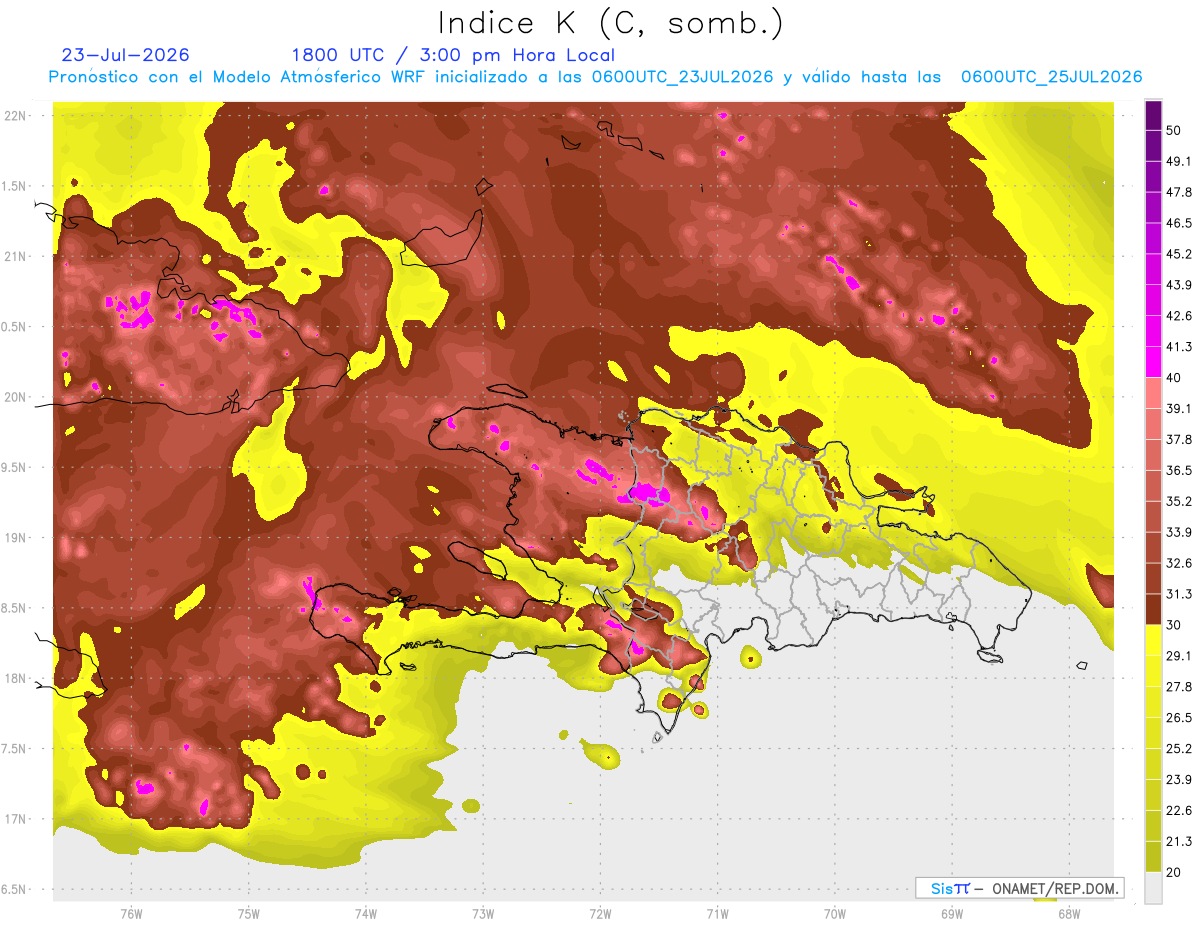Click the "30" colorbar label
The width and height of the screenshot is (1200, 927).
(x=1175, y=625)
